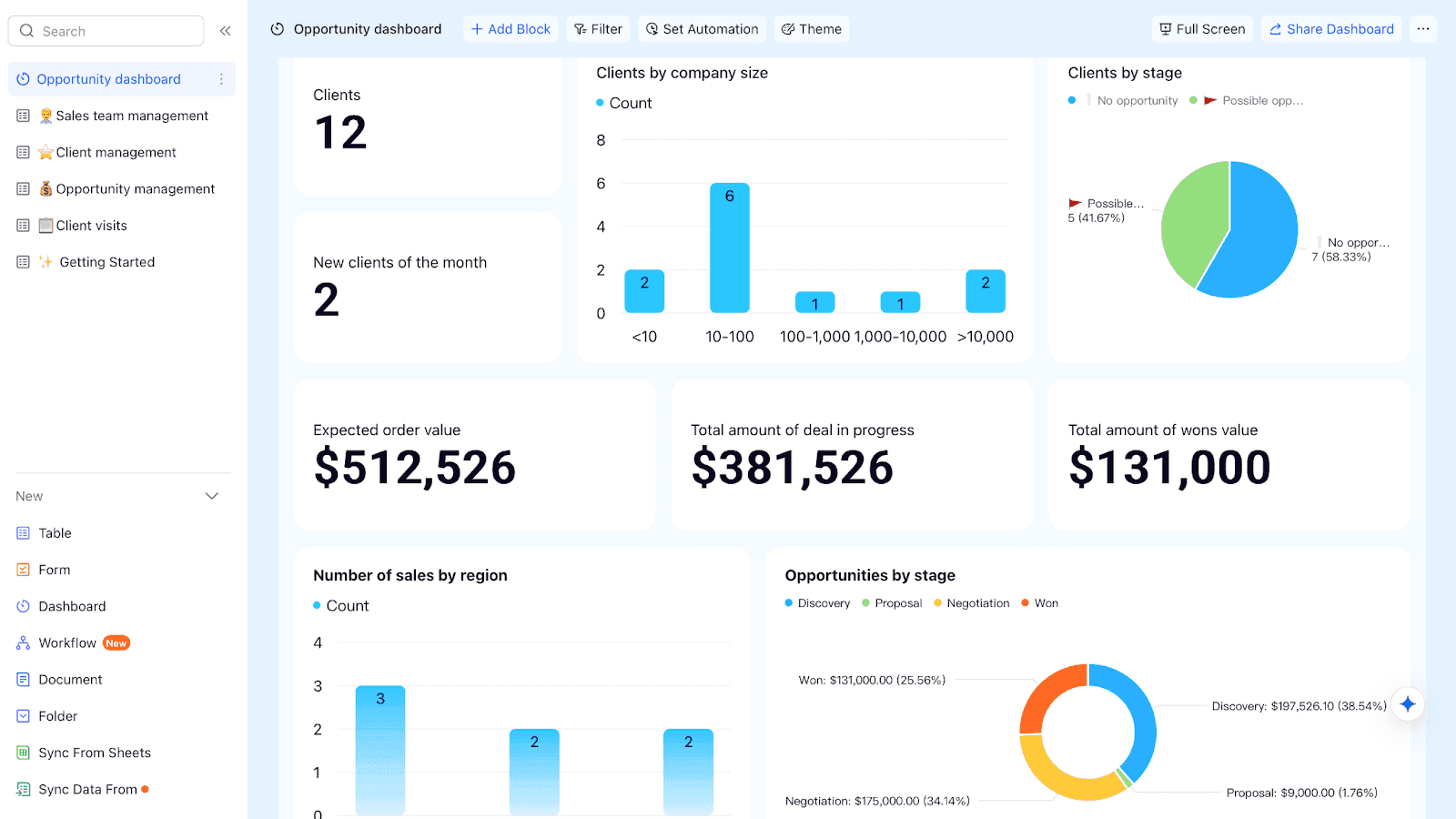Open the Theme settings
1456x819 pixels.
pyautogui.click(x=812, y=29)
